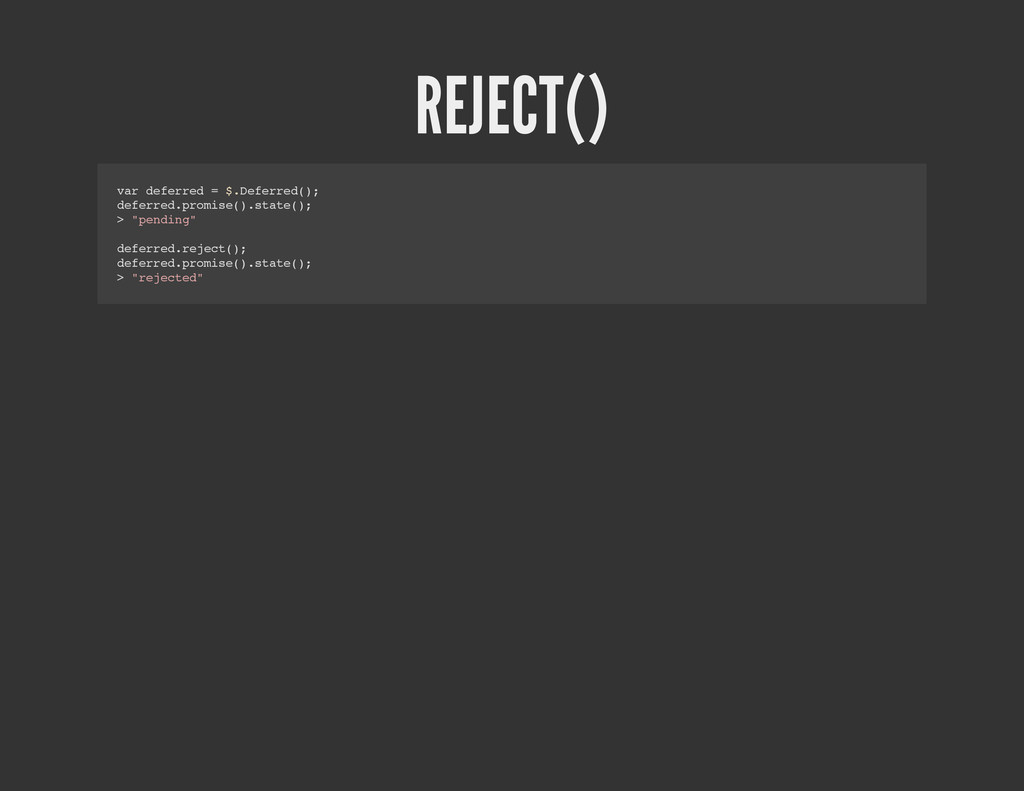Click the reject method name in deferred.reject()
The height and width of the screenshot is (791, 1024).
coord(204,249)
